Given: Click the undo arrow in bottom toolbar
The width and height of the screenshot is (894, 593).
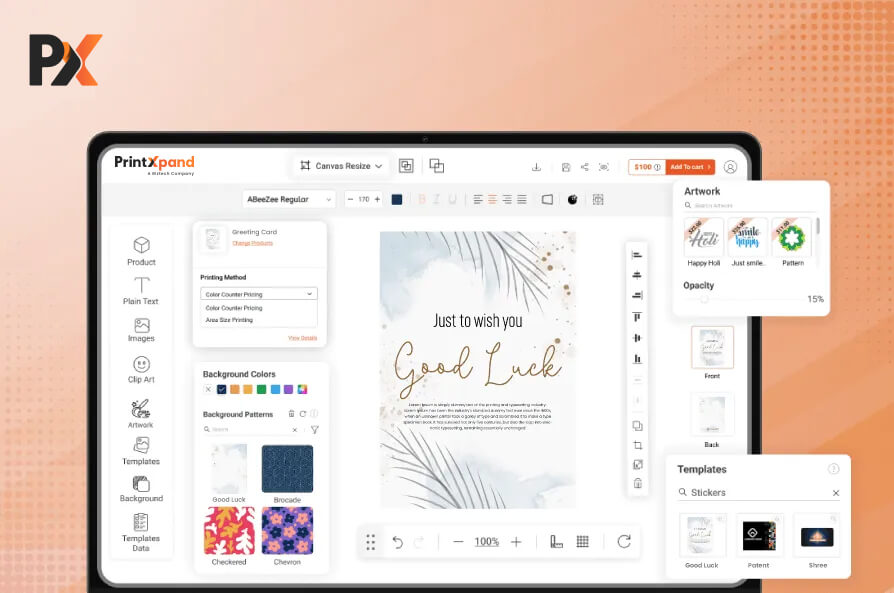Looking at the screenshot, I should pyautogui.click(x=397, y=542).
